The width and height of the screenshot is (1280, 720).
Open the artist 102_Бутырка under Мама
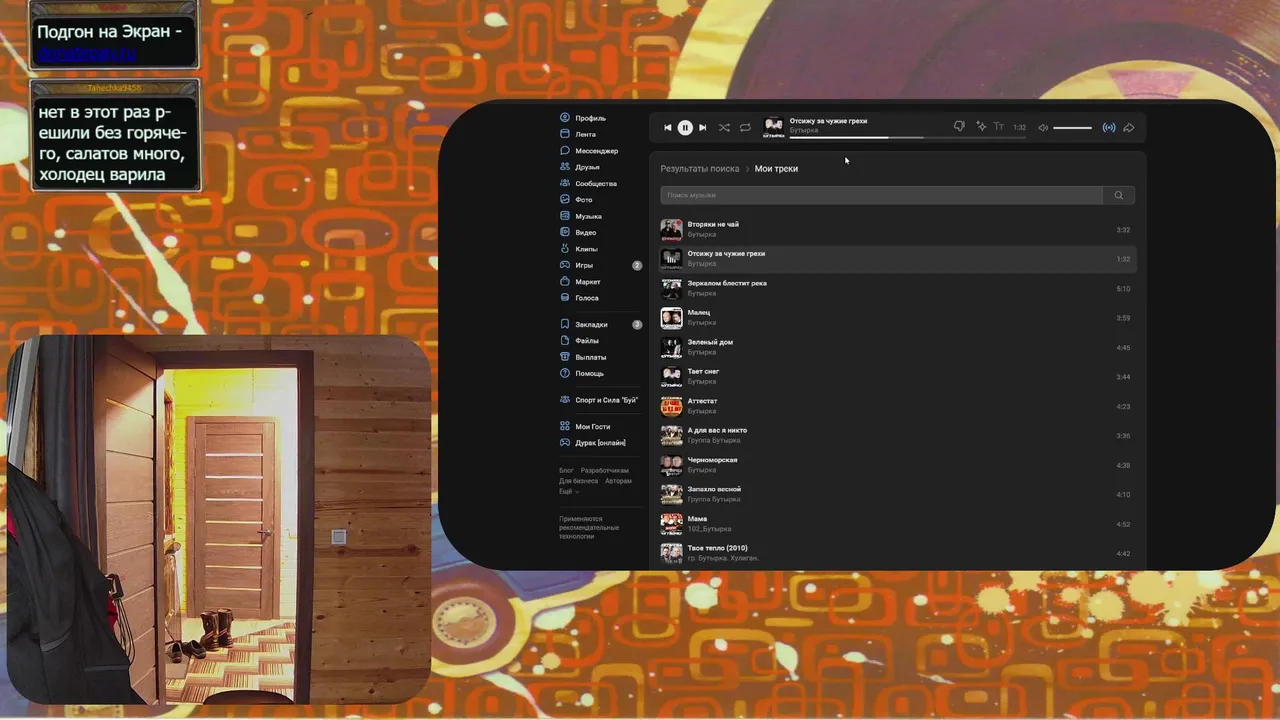709,529
